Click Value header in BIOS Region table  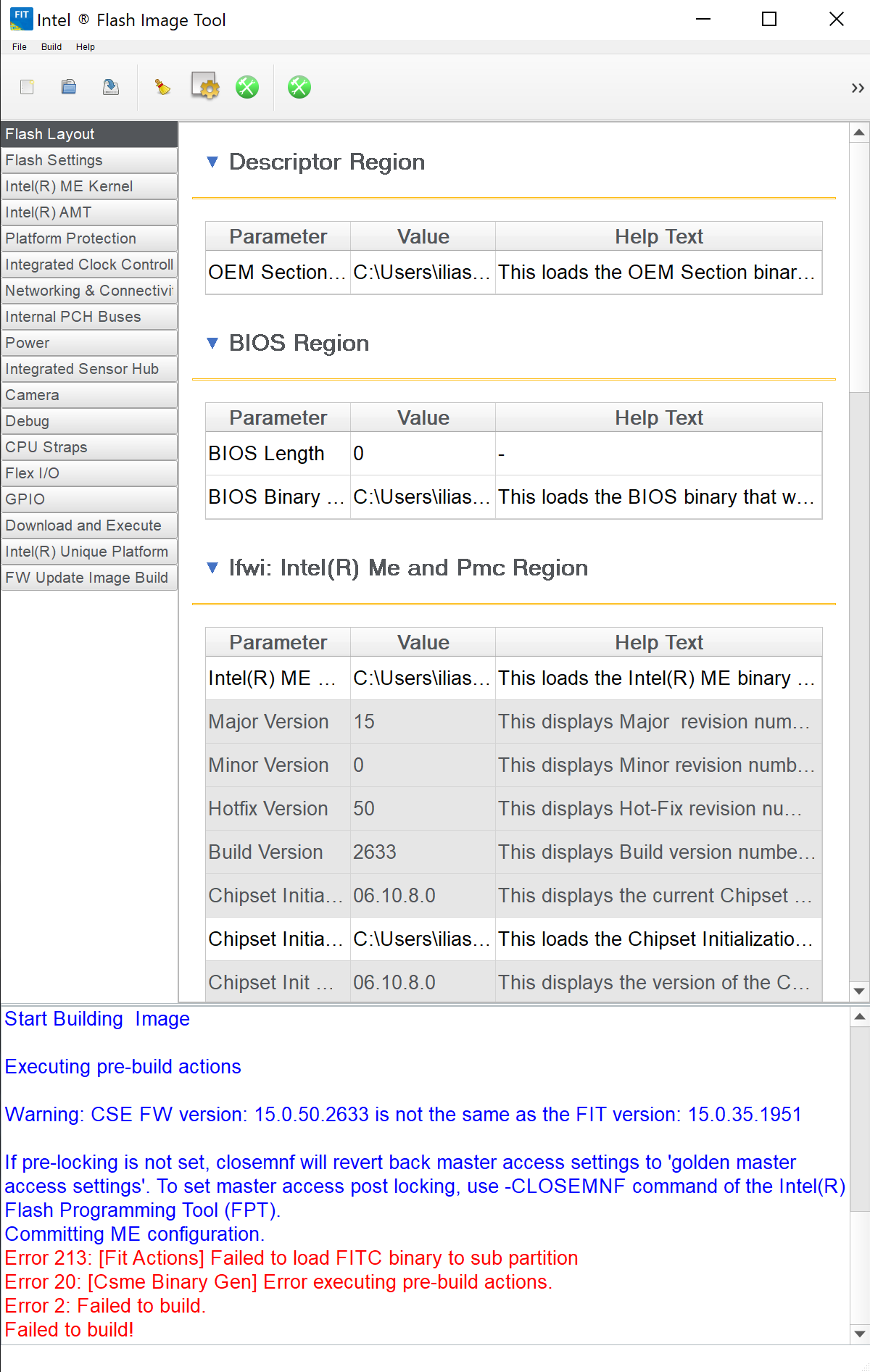423,417
